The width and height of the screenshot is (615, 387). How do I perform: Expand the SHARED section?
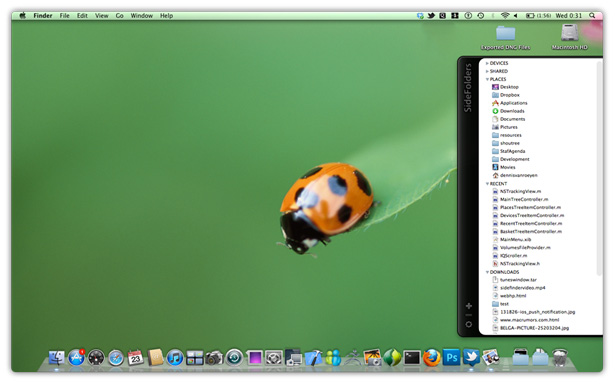[x=487, y=71]
